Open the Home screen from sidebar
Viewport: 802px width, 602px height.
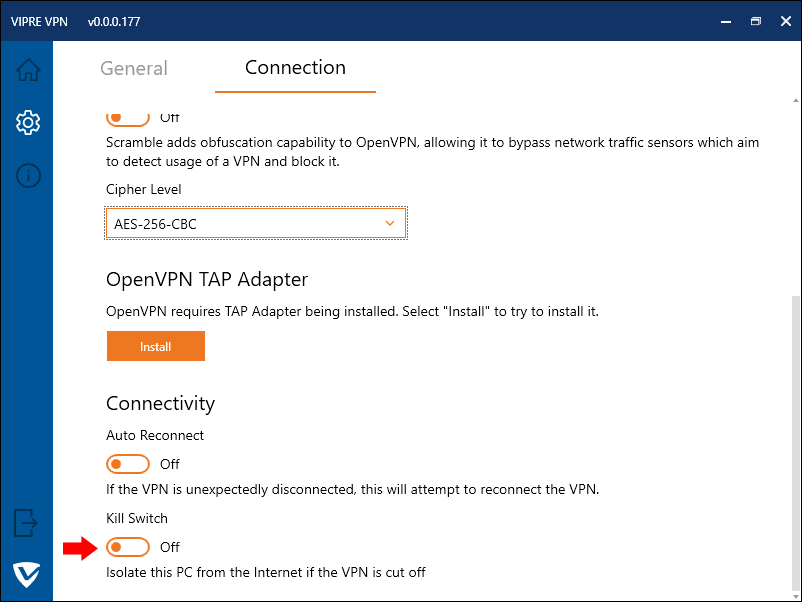(x=28, y=70)
